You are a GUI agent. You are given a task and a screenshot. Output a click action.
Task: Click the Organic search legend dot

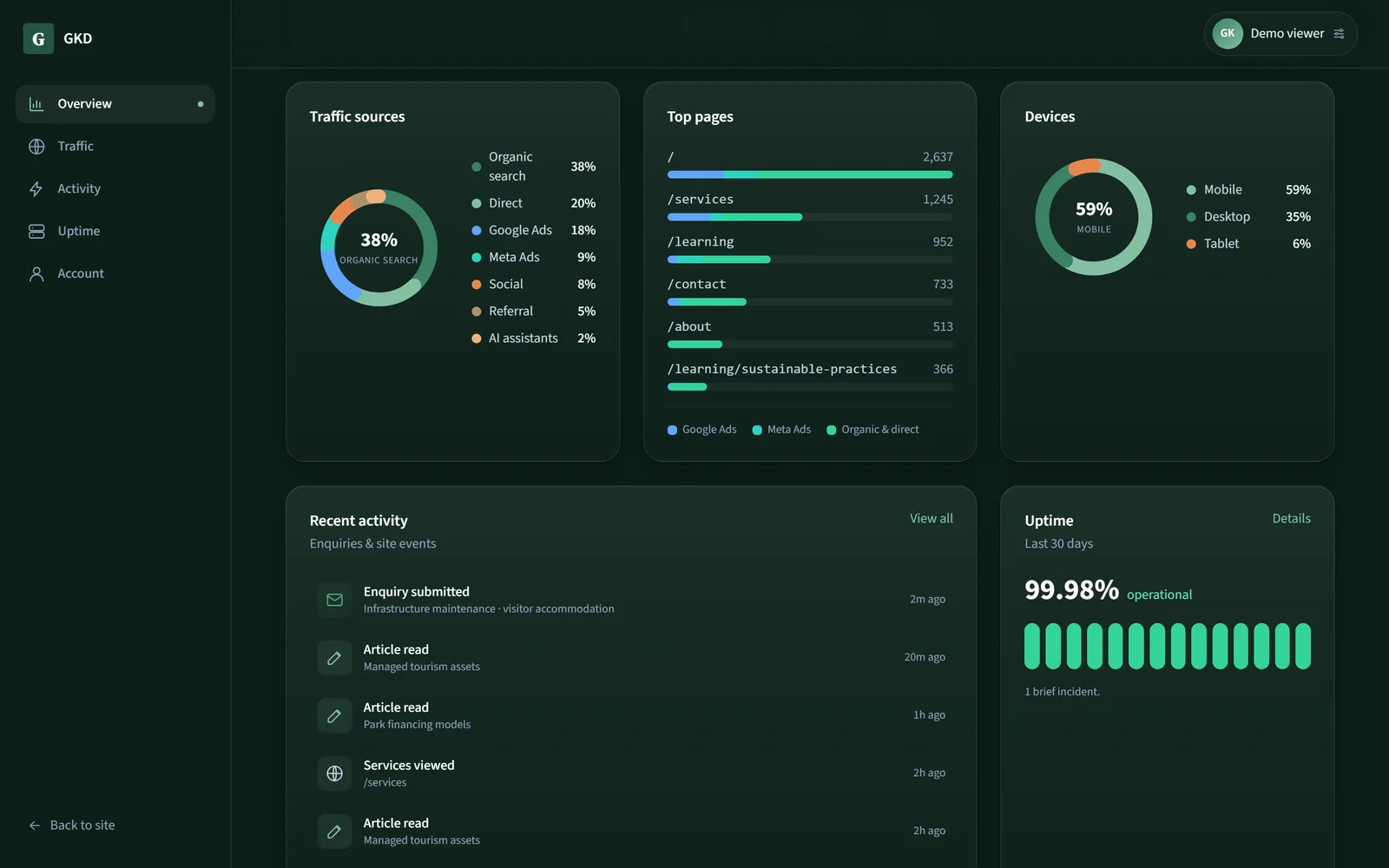(x=477, y=167)
